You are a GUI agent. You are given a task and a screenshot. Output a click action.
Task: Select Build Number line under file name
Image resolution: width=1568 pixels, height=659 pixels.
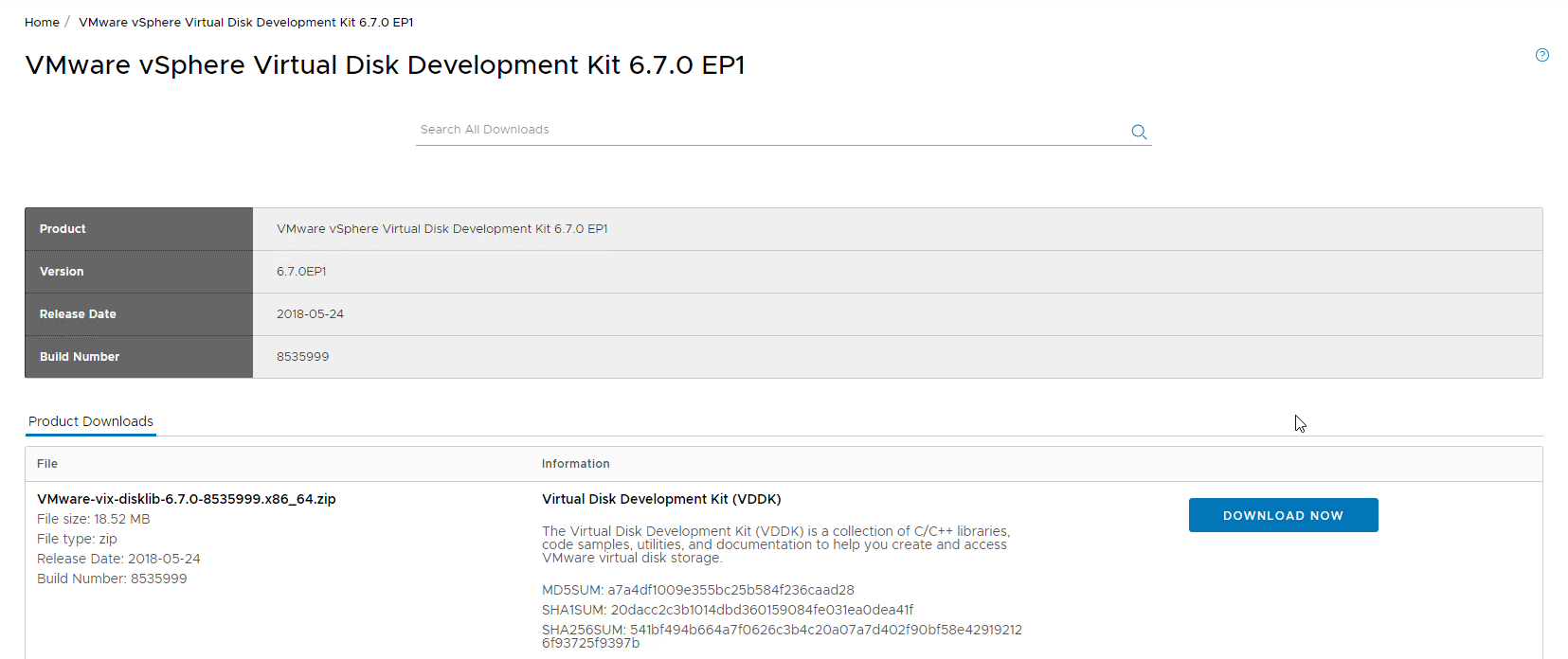click(112, 579)
